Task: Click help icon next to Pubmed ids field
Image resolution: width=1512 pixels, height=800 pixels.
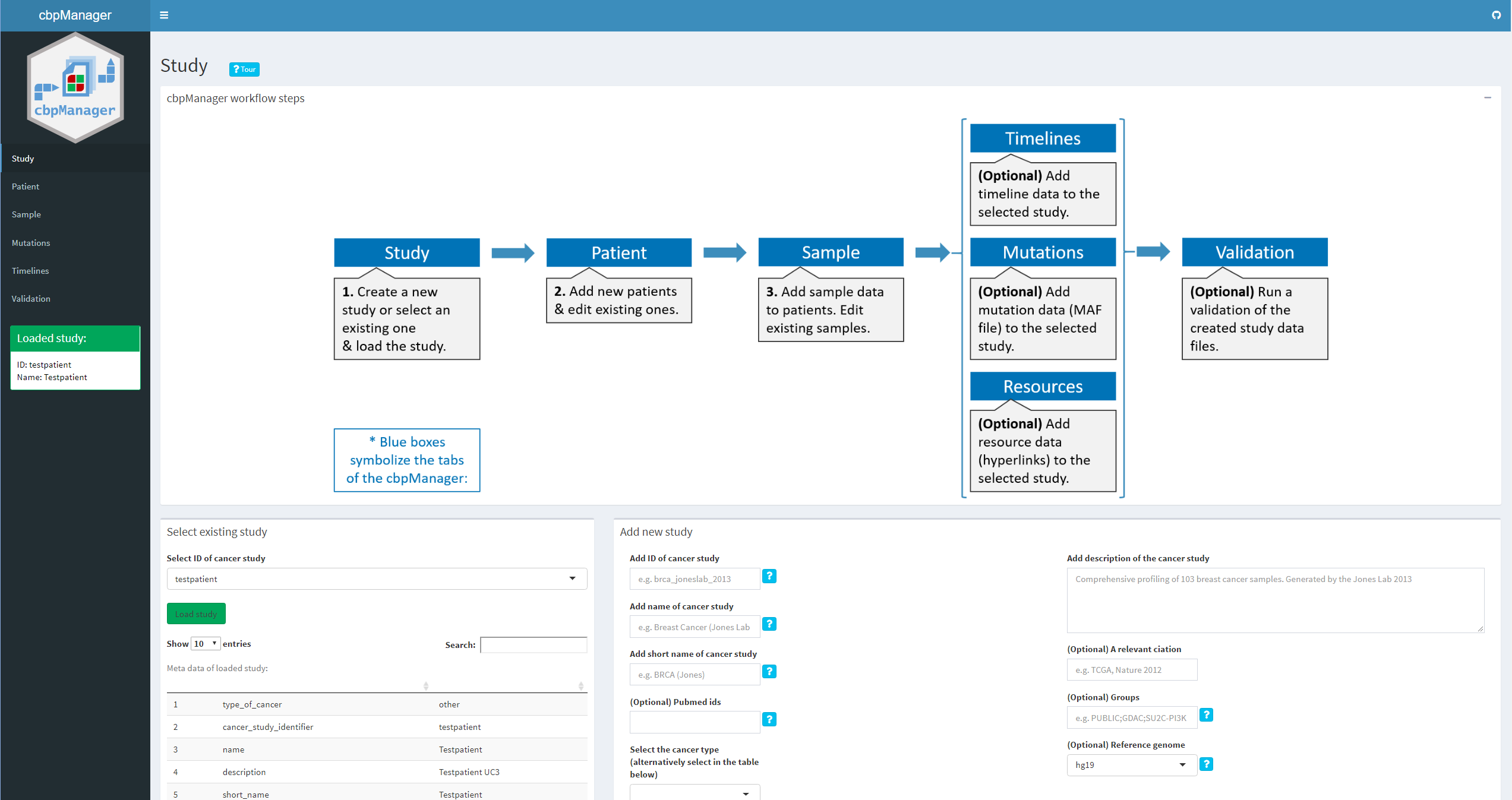Action: pyautogui.click(x=769, y=720)
